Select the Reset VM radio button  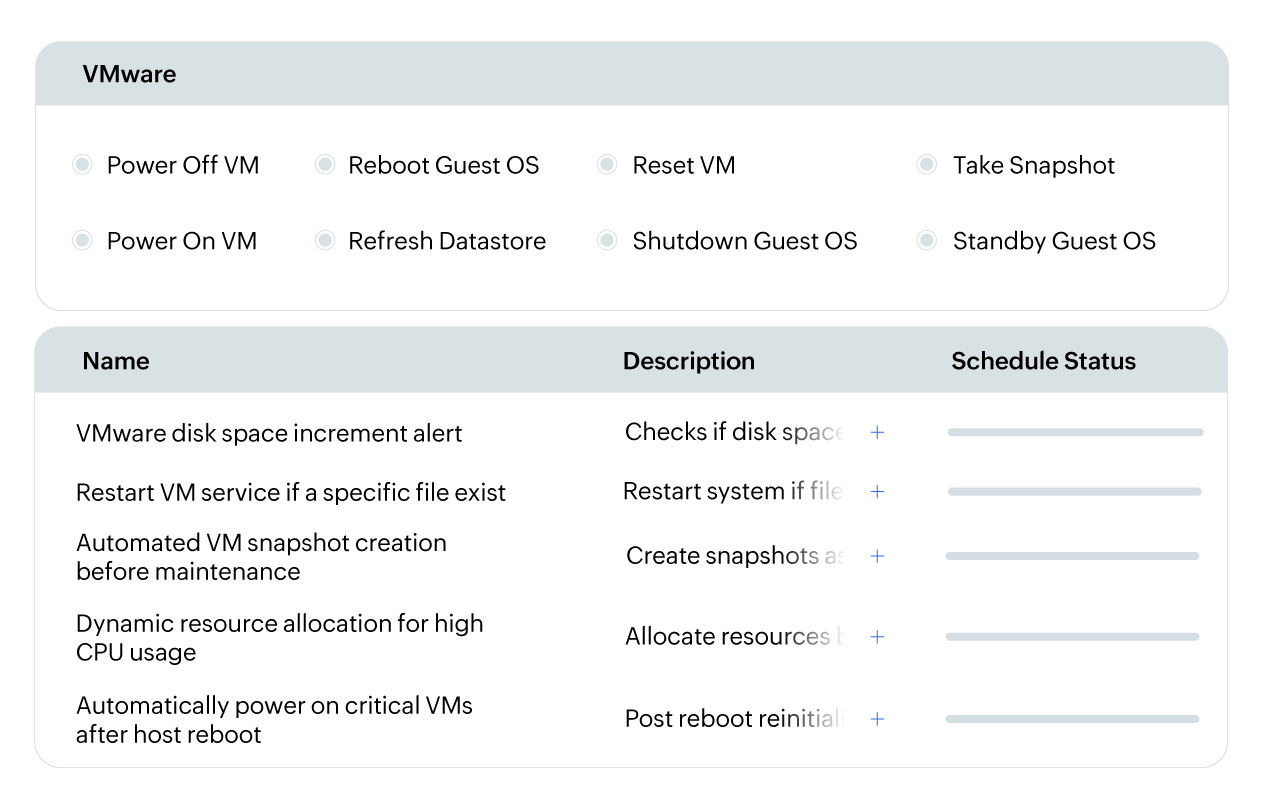[x=607, y=165]
